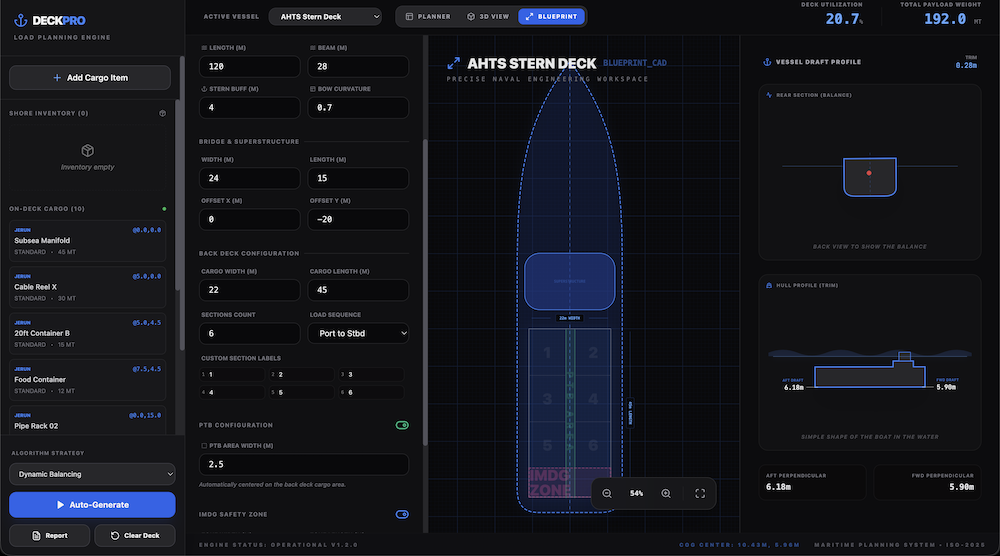This screenshot has height=556, width=1000.
Task: Click the IMDG Zone area on the deck
Action: pos(570,483)
